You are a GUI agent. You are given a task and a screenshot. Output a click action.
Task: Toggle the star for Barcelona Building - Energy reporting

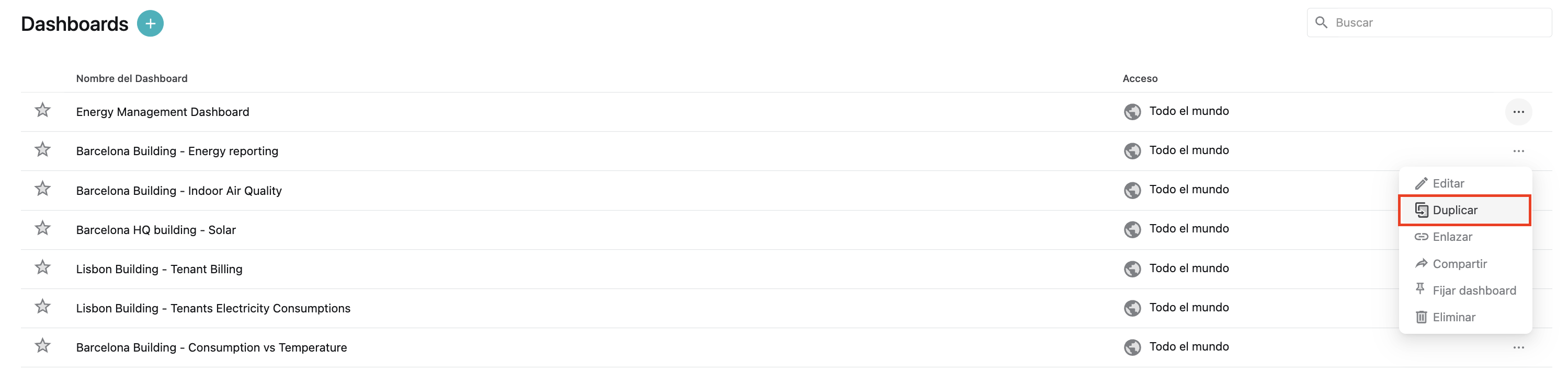42,150
